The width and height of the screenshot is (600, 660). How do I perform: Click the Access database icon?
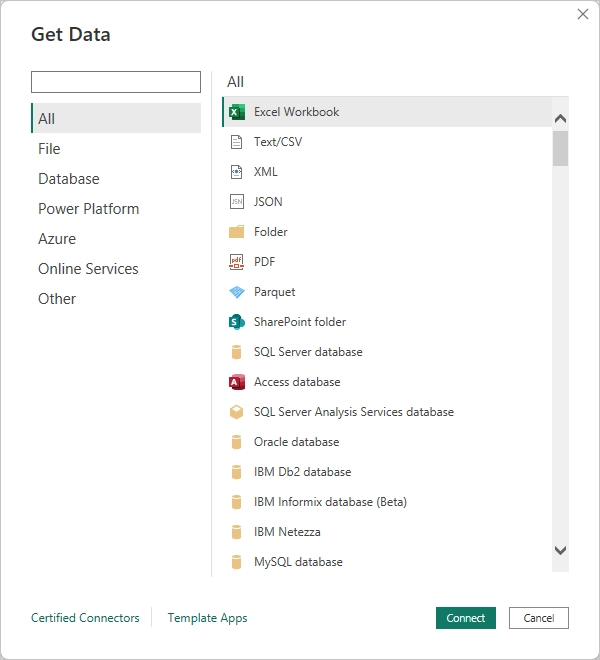(237, 382)
